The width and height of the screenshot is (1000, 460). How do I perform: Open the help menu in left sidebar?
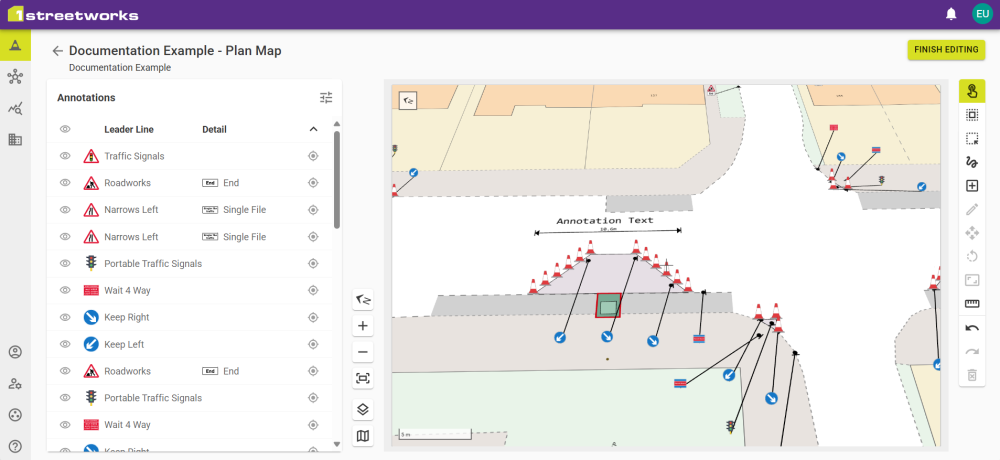[15, 446]
